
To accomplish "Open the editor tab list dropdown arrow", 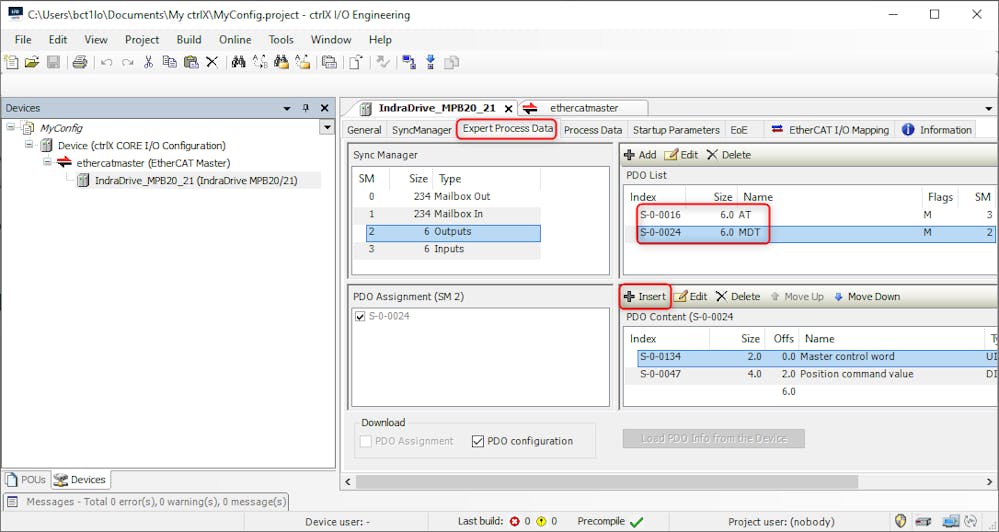I will coord(989,109).
